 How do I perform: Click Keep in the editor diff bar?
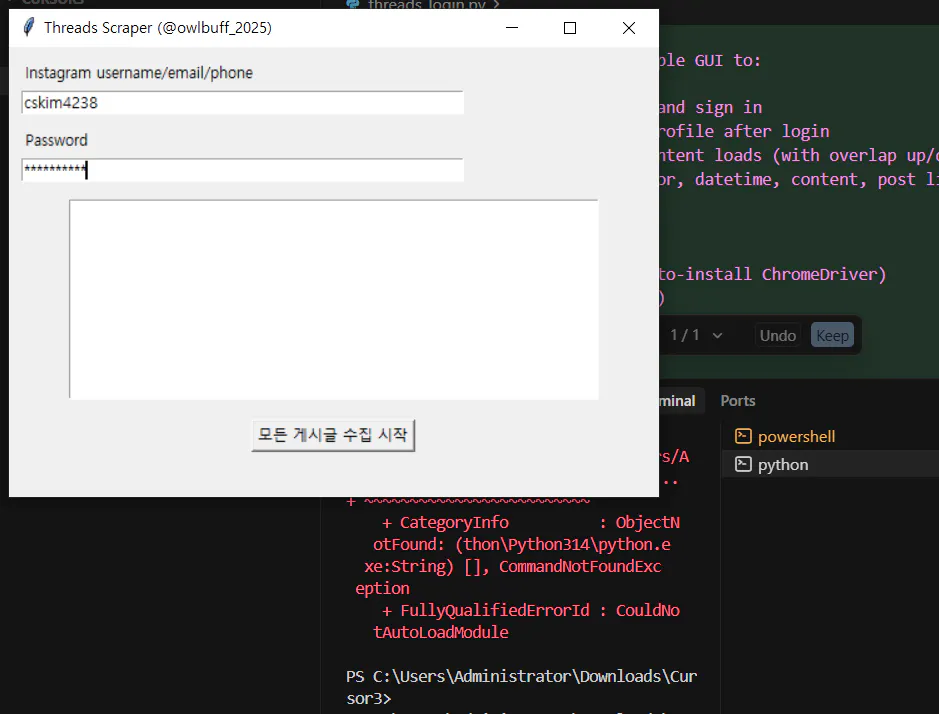coord(832,335)
